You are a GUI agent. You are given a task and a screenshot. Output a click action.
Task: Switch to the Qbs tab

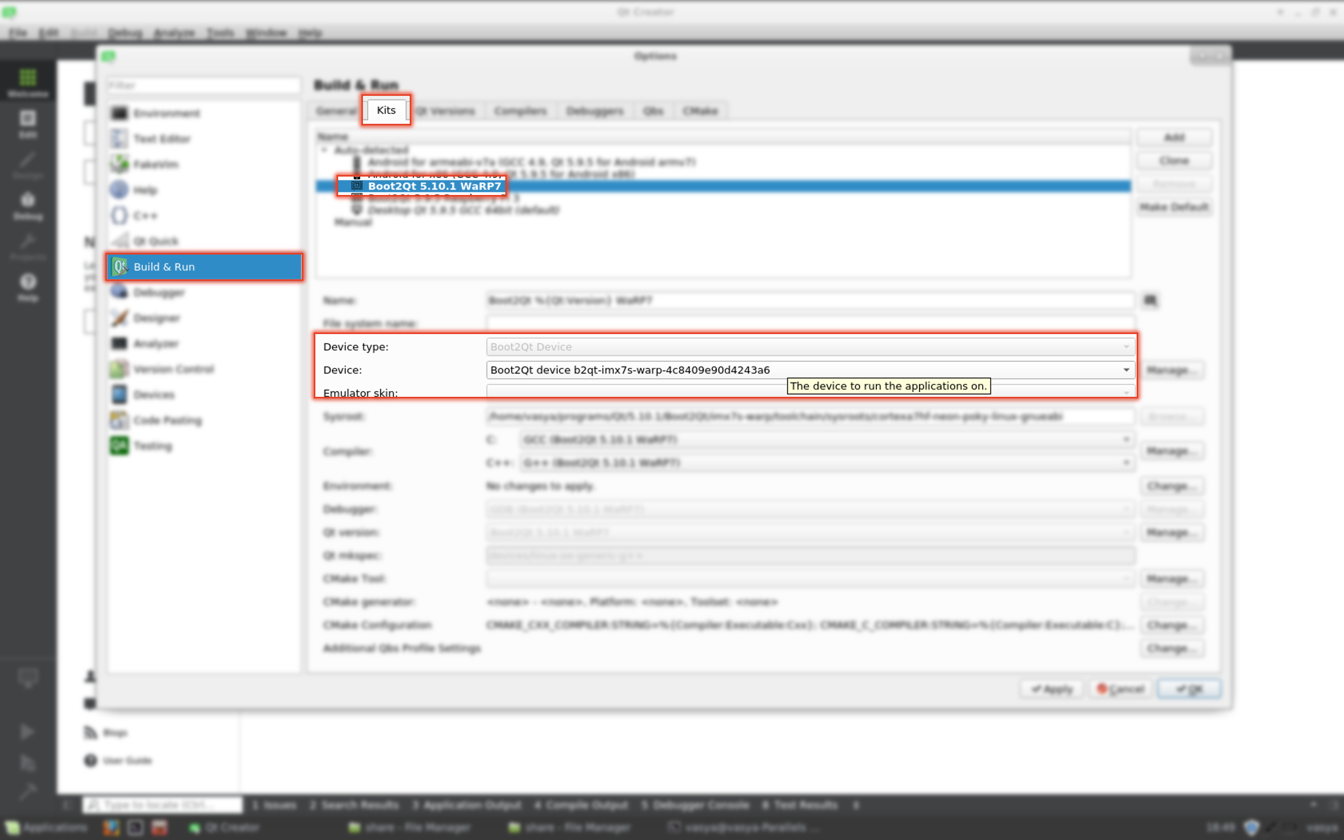pyautogui.click(x=653, y=111)
